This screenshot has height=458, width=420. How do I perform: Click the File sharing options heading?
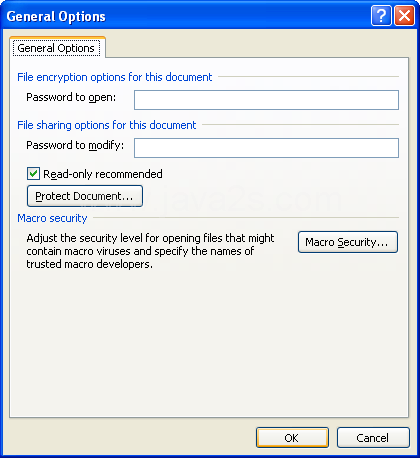pyautogui.click(x=107, y=125)
